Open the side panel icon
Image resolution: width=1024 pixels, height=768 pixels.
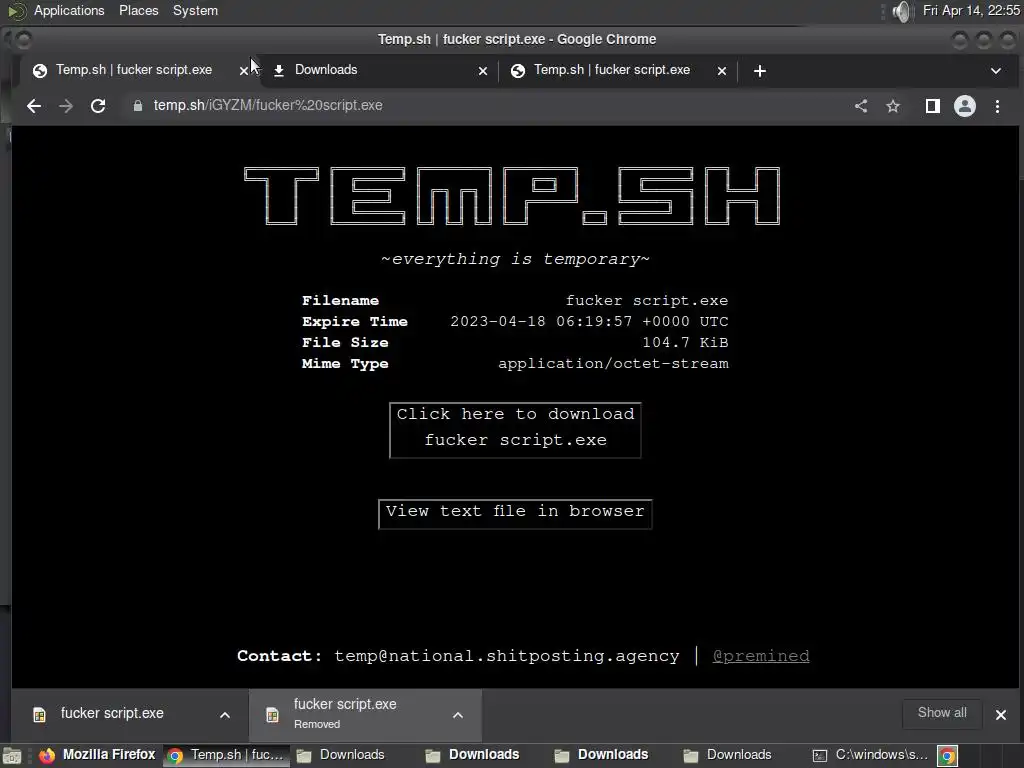point(933,106)
